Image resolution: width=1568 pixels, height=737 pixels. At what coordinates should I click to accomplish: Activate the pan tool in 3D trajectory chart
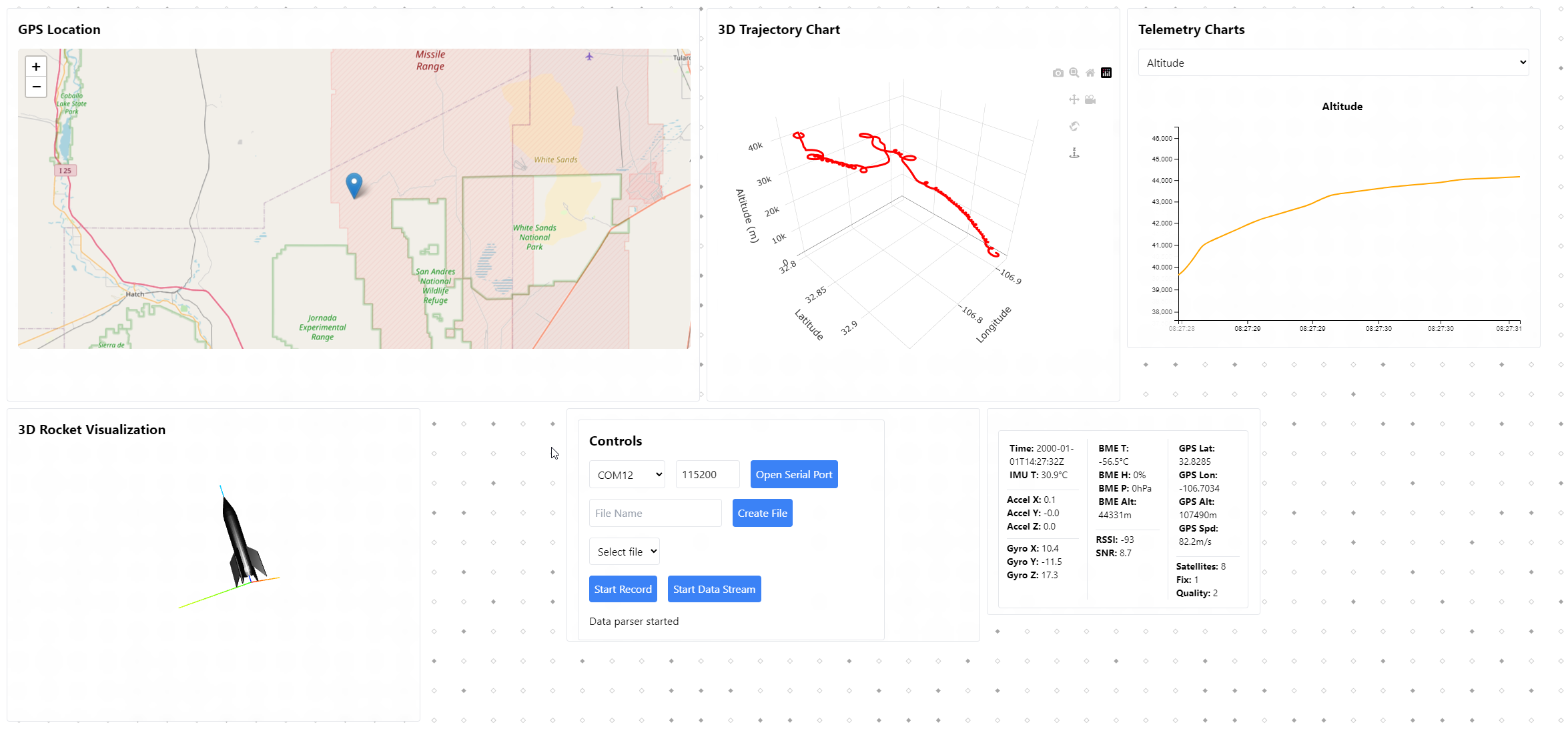1074,99
